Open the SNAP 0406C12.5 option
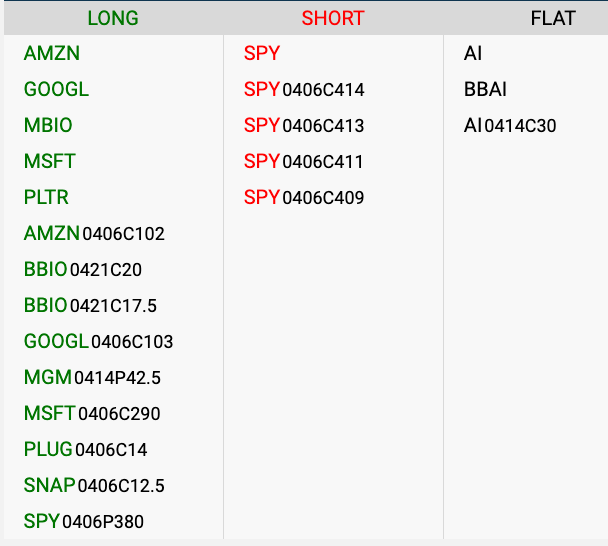This screenshot has width=608, height=546. (x=94, y=486)
